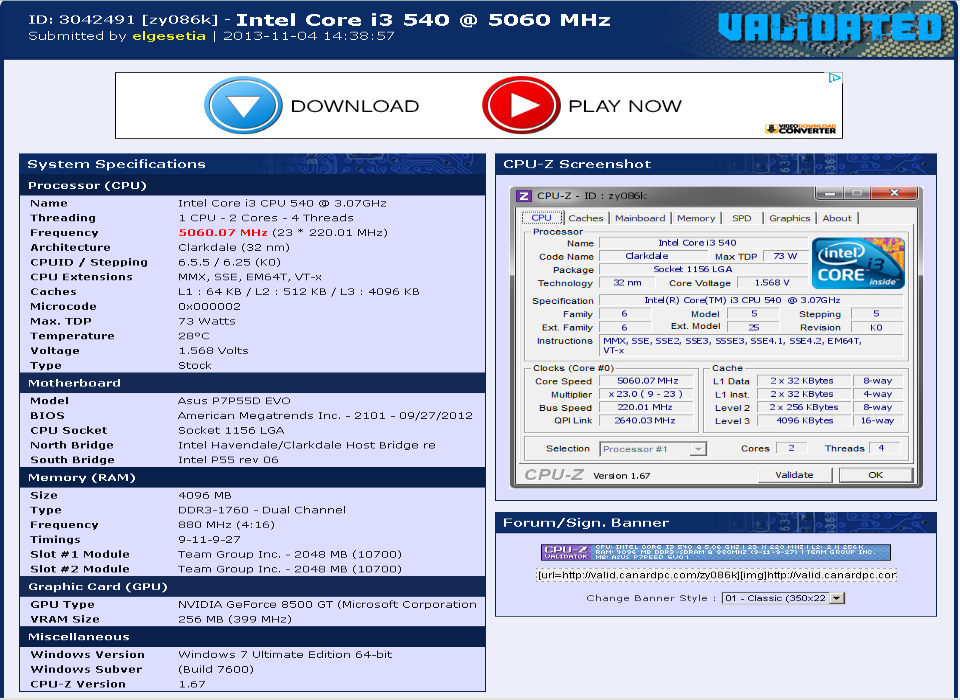
Task: Open the About tab
Action: [836, 218]
